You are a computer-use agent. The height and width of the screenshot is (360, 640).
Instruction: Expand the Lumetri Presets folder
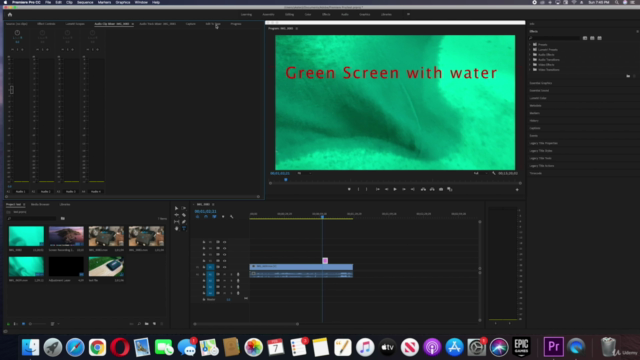(x=530, y=49)
